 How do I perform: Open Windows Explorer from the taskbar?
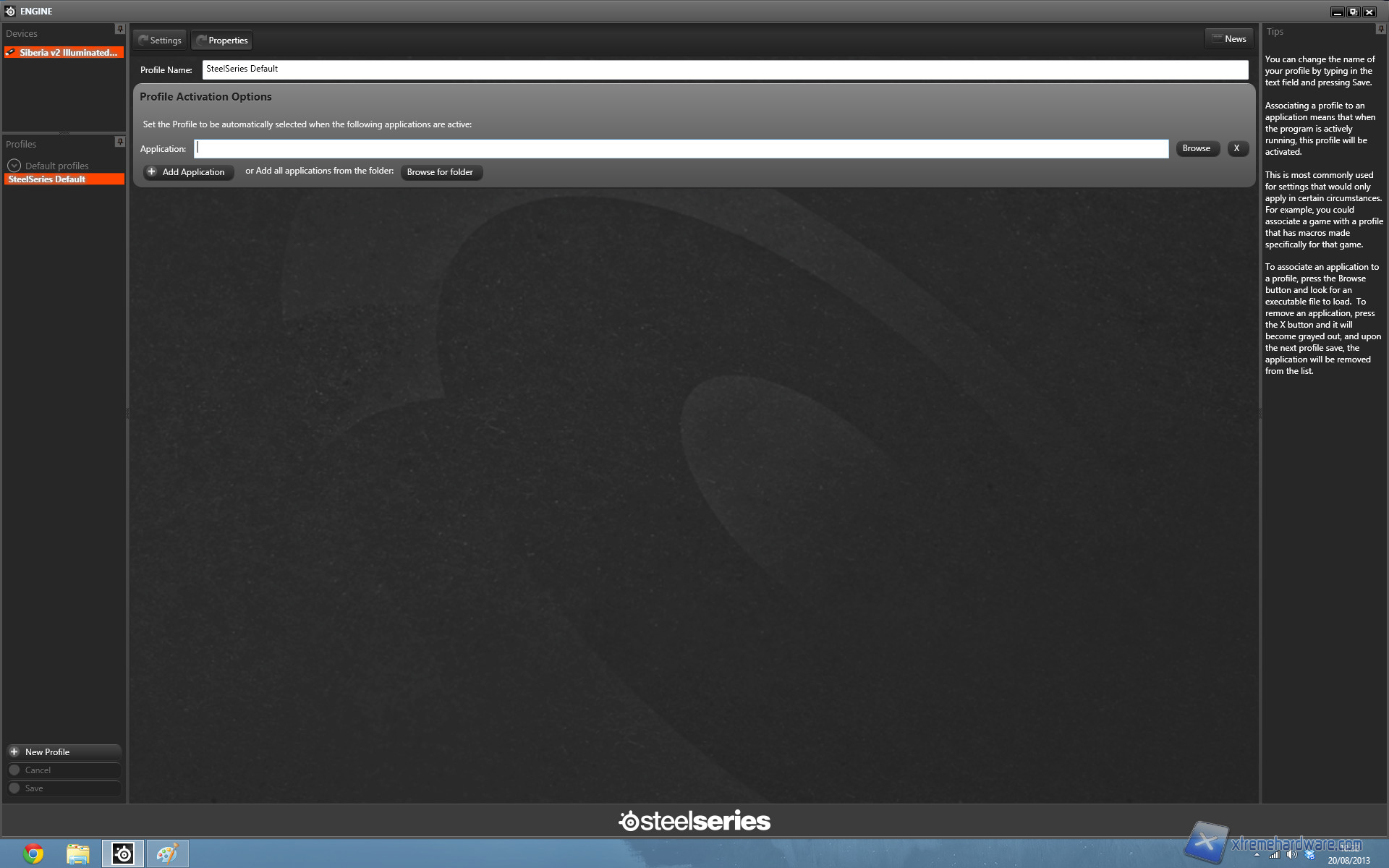pyautogui.click(x=77, y=854)
